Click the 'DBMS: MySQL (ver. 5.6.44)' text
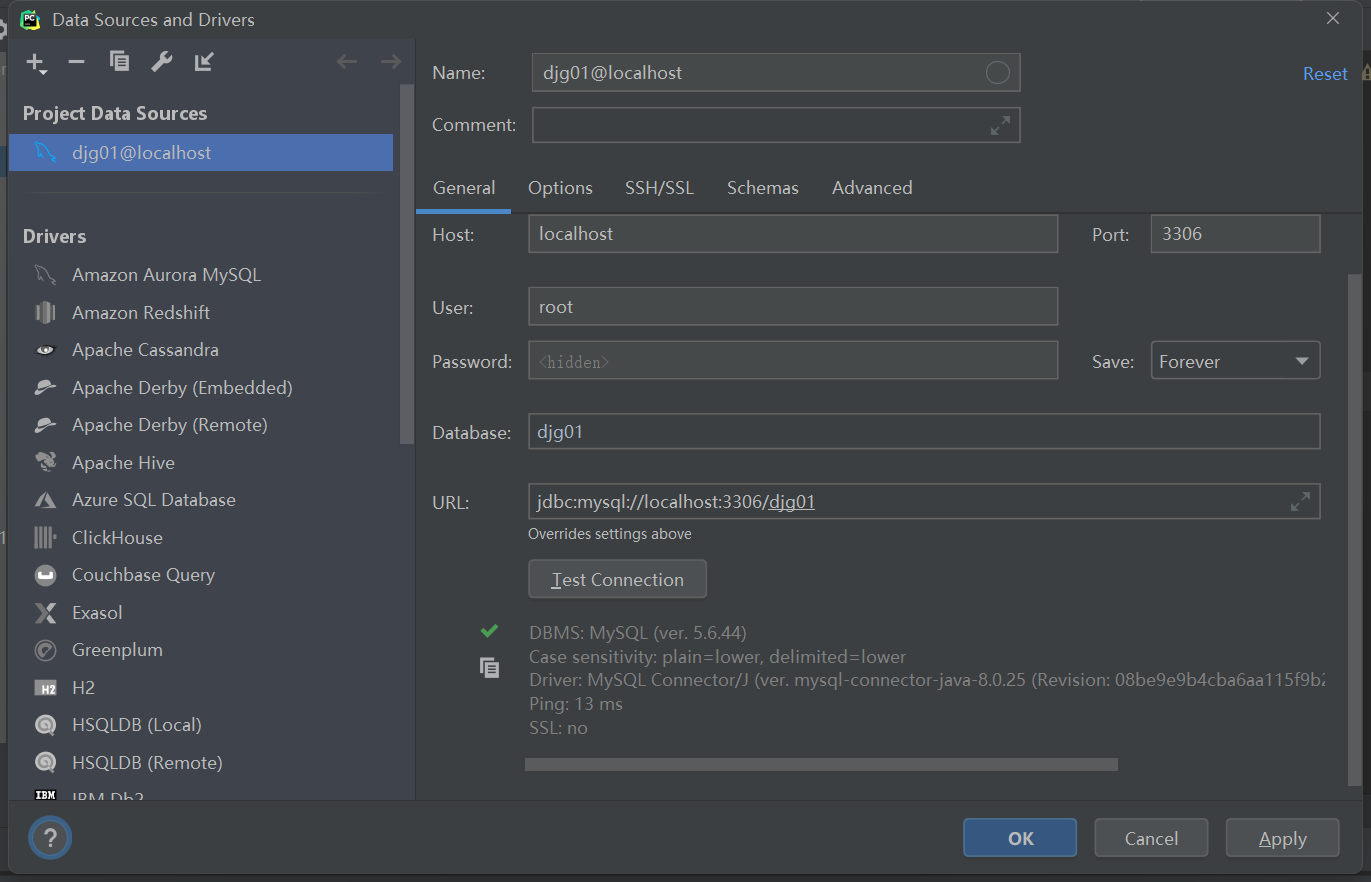Image resolution: width=1371 pixels, height=882 pixels. 637,633
